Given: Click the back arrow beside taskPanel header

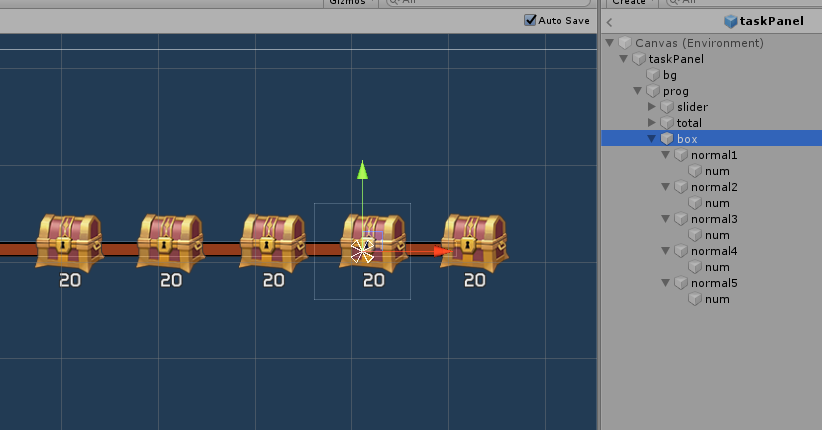Looking at the screenshot, I should tap(609, 22).
